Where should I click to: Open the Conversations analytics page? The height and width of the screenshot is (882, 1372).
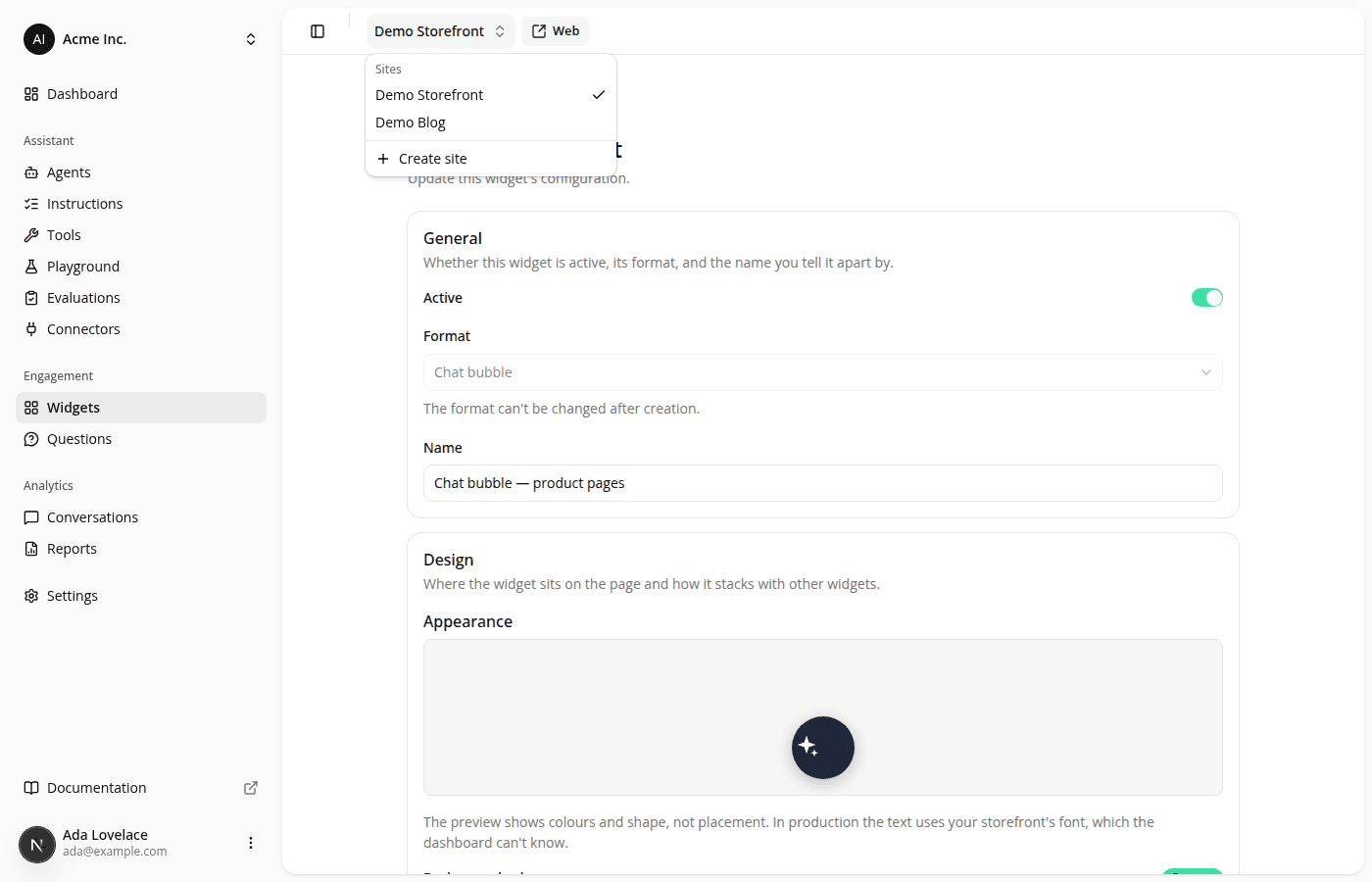pyautogui.click(x=141, y=517)
